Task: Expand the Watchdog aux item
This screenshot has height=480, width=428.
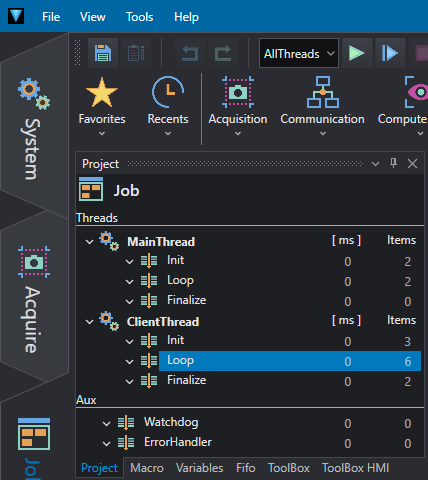Action: click(106, 423)
